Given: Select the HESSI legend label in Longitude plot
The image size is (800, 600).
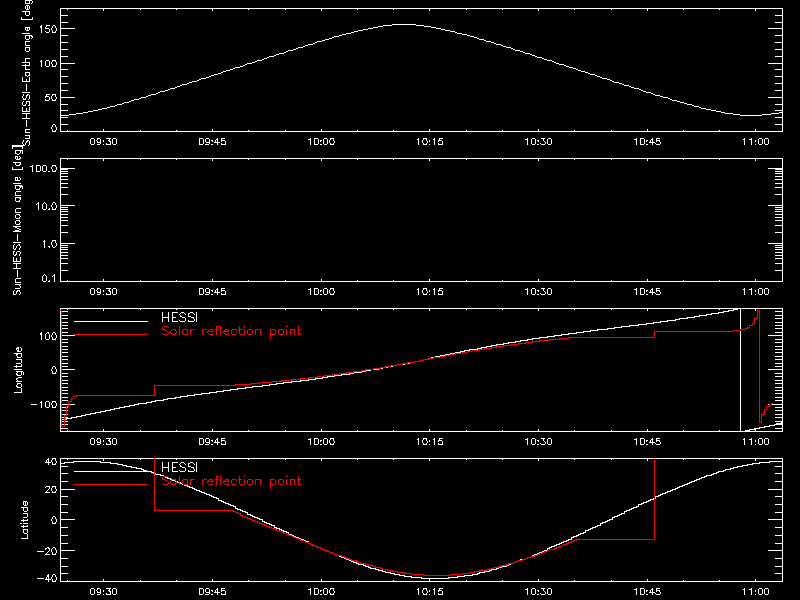Looking at the screenshot, I should 179,317.
